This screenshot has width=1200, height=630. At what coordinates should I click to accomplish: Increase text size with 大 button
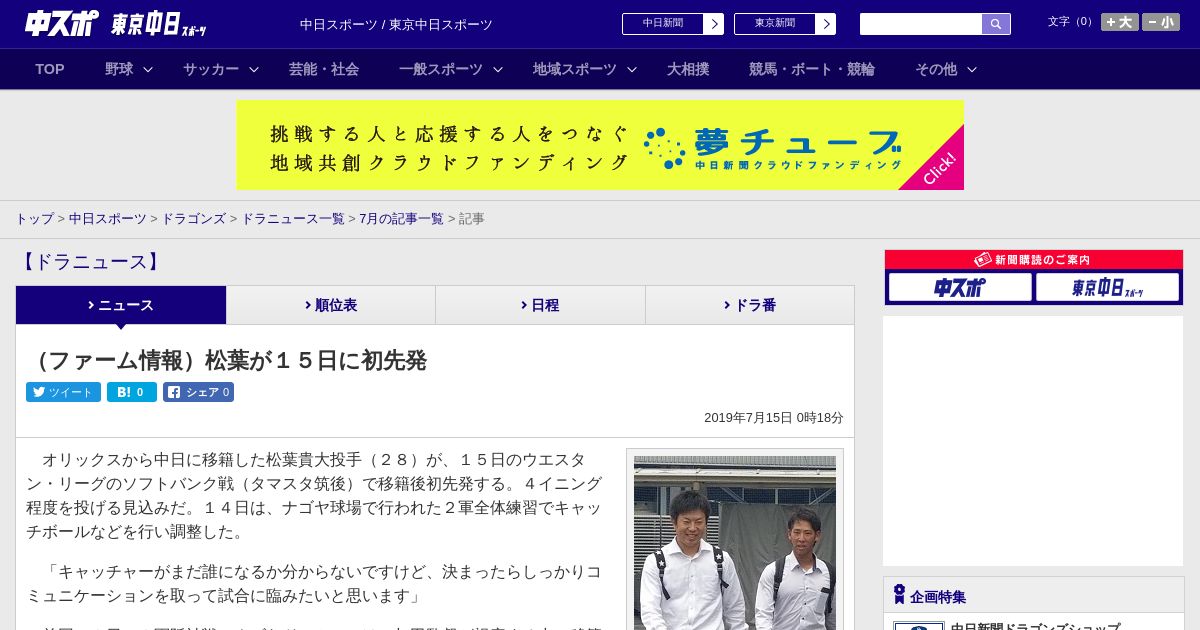(1120, 22)
